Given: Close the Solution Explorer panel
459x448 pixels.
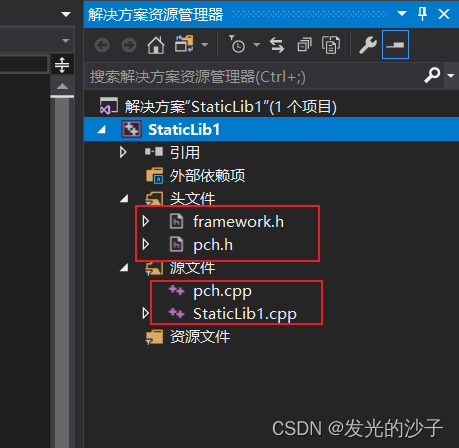Looking at the screenshot, I should (x=444, y=14).
